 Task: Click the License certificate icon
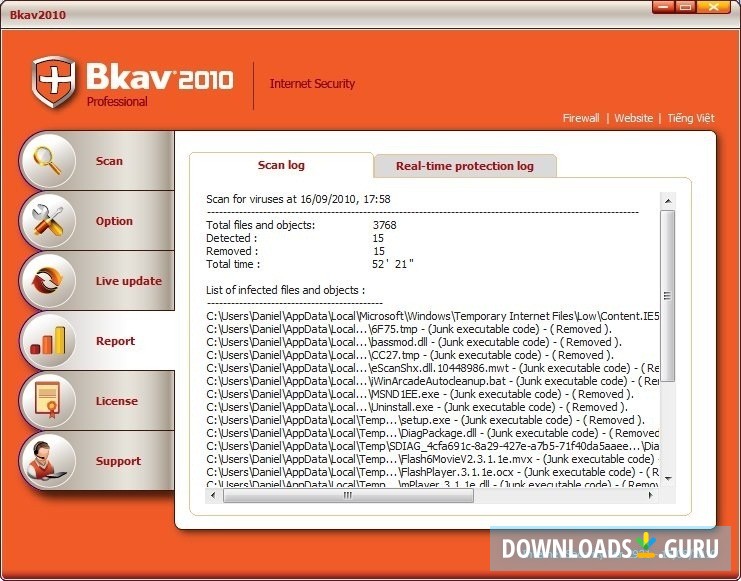pyautogui.click(x=48, y=401)
